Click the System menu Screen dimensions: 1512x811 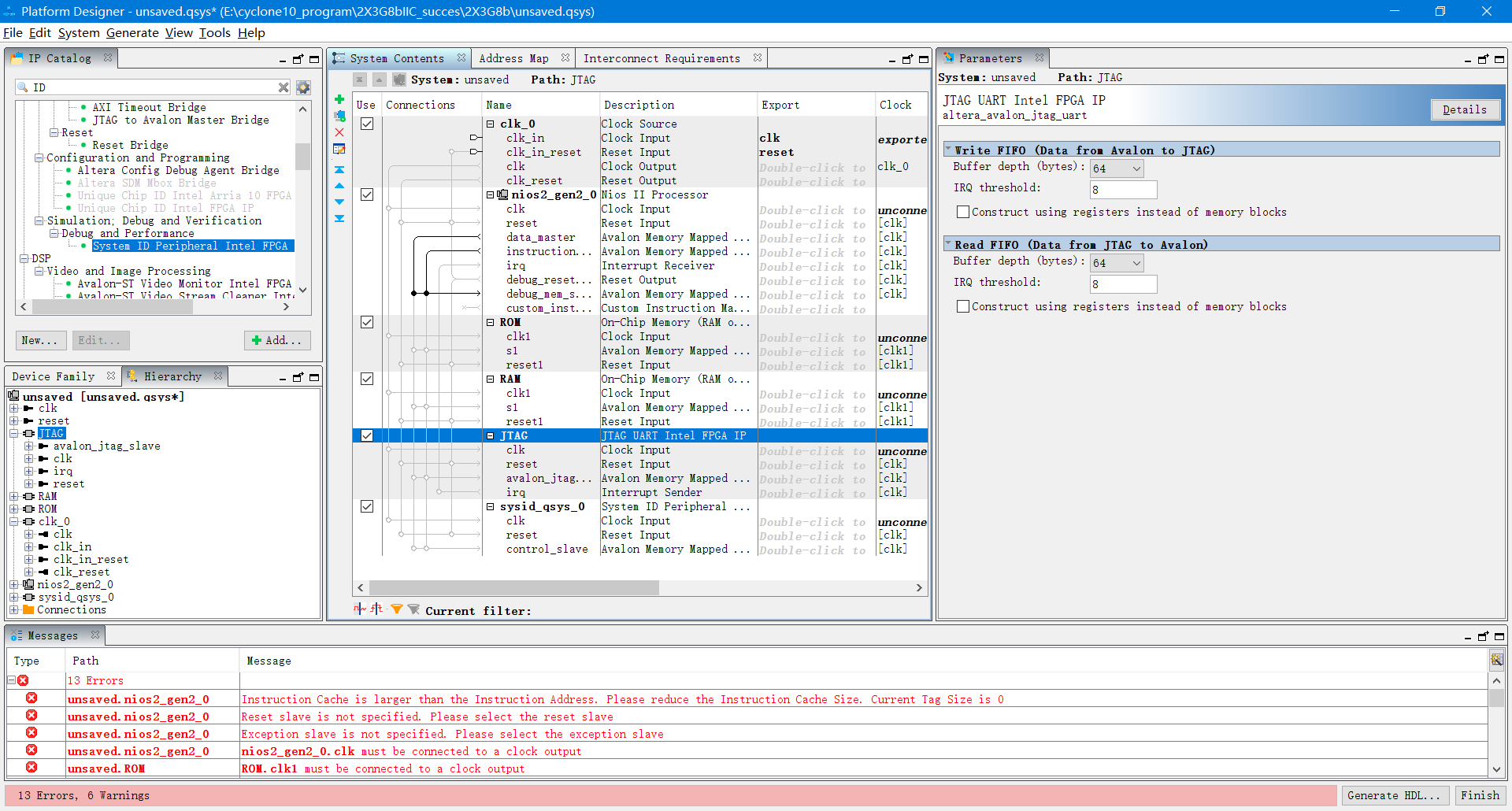(x=79, y=32)
